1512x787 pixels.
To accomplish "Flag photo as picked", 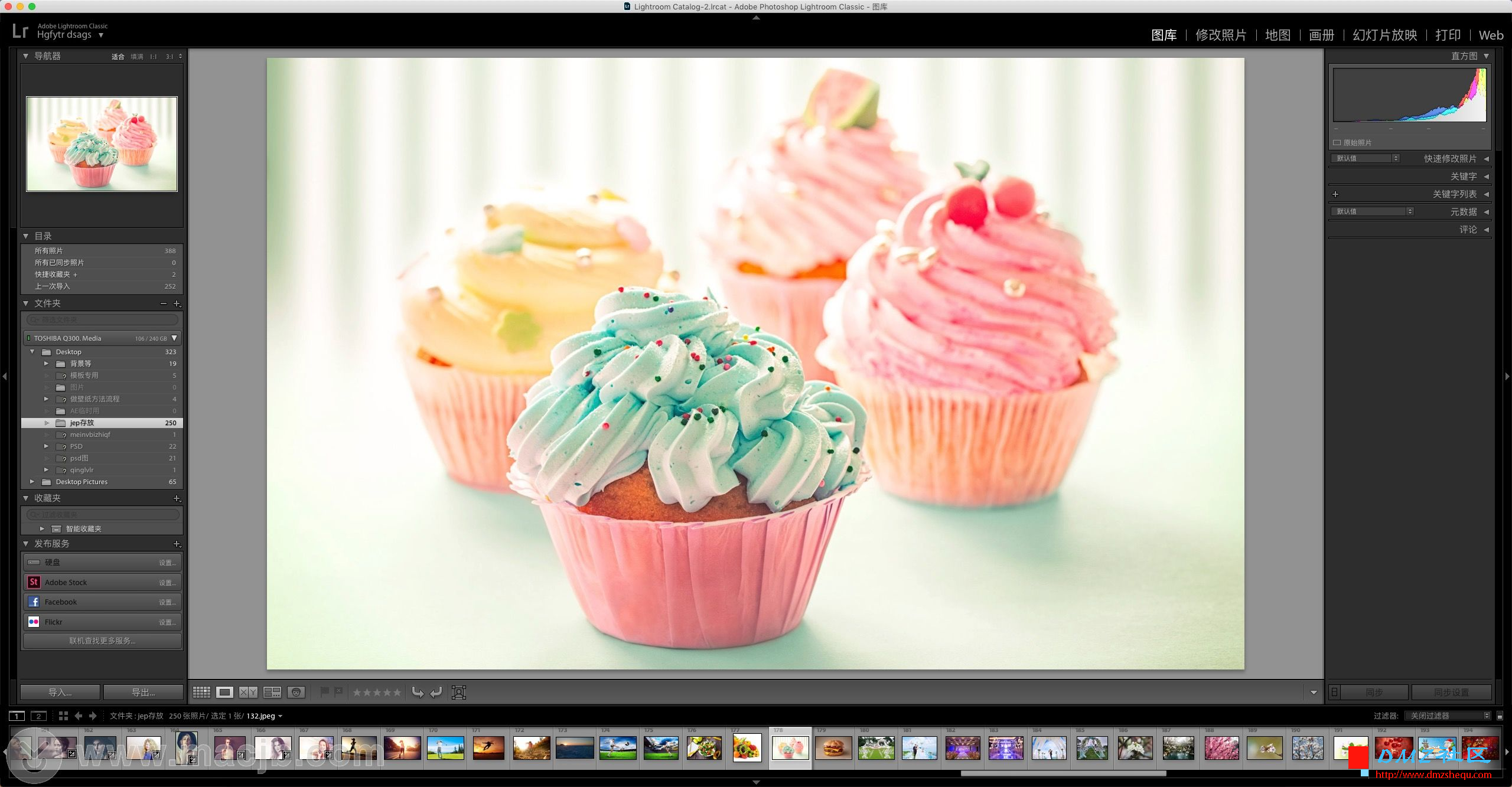I will (x=324, y=691).
